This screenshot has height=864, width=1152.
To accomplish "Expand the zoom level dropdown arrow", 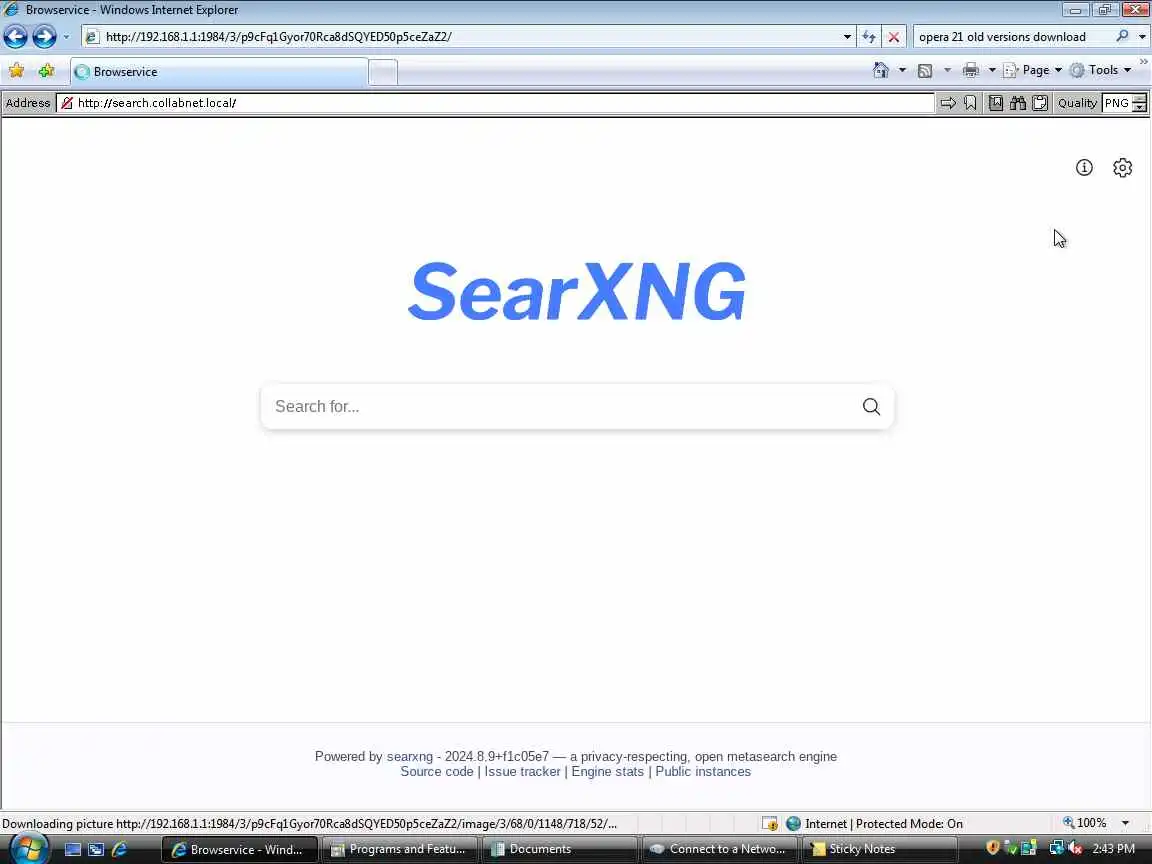I will click(x=1125, y=823).
